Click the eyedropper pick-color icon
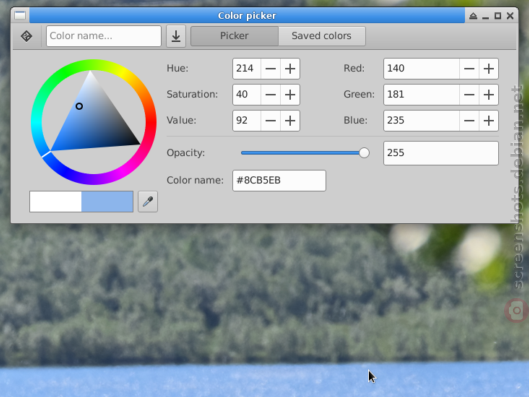The width and height of the screenshot is (529, 397). click(148, 202)
